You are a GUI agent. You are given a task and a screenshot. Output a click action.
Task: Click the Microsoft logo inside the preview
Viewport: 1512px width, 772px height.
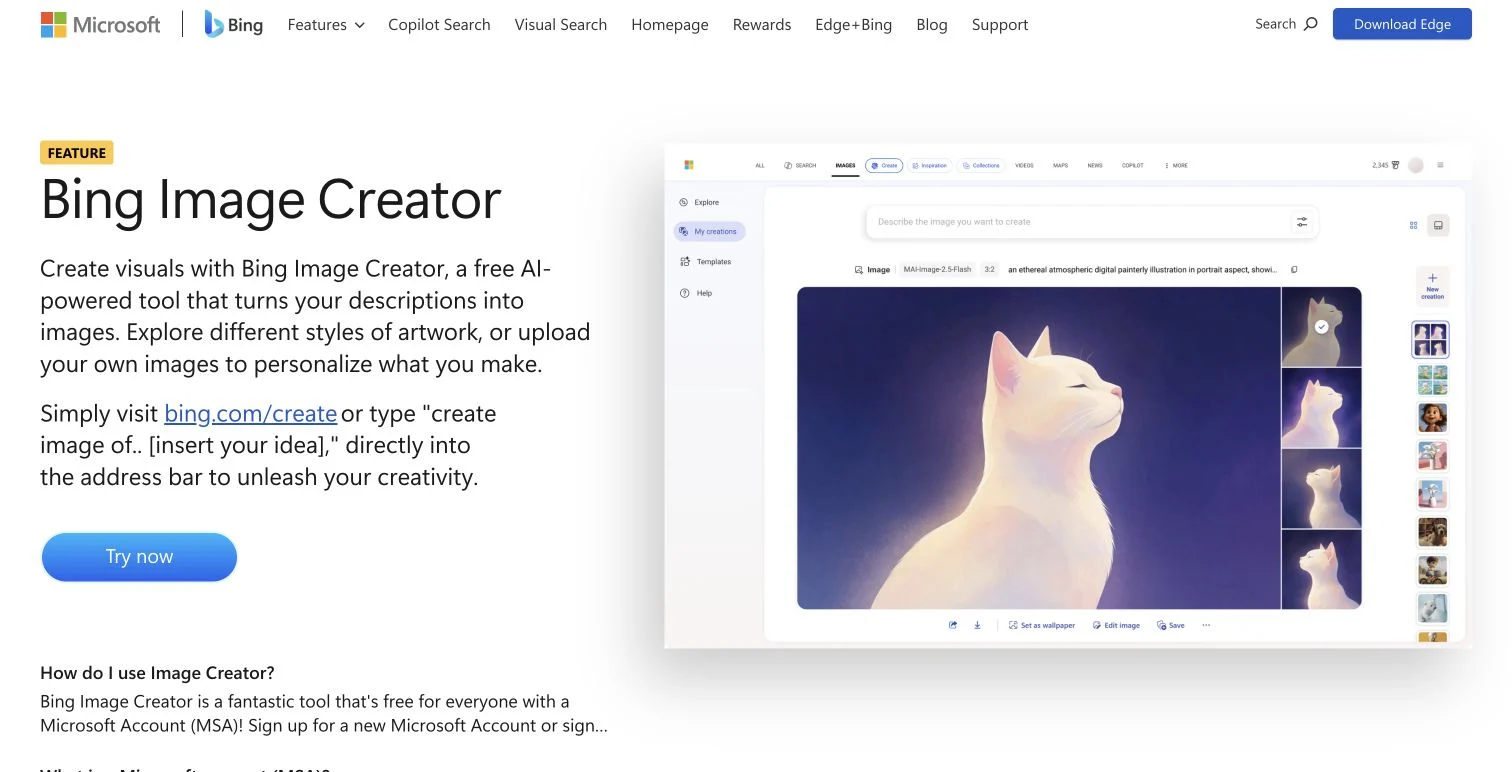point(689,165)
